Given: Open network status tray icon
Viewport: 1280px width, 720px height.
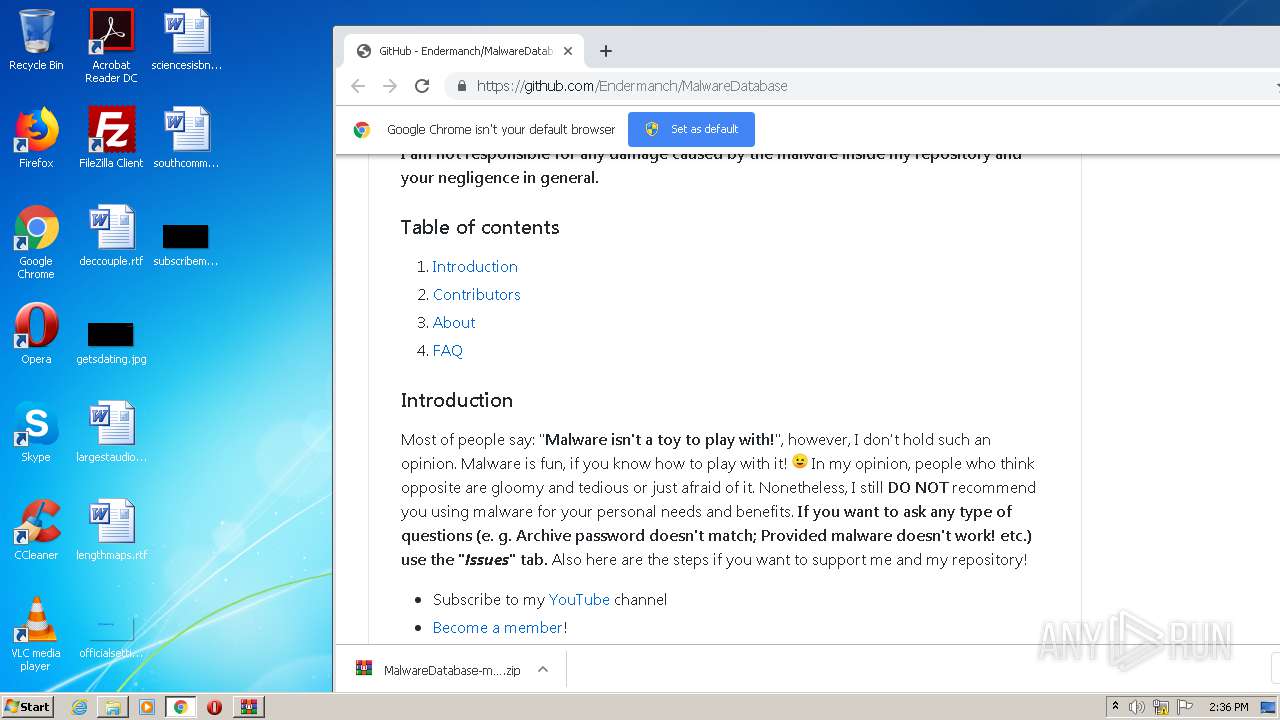Looking at the screenshot, I should coord(1161,707).
